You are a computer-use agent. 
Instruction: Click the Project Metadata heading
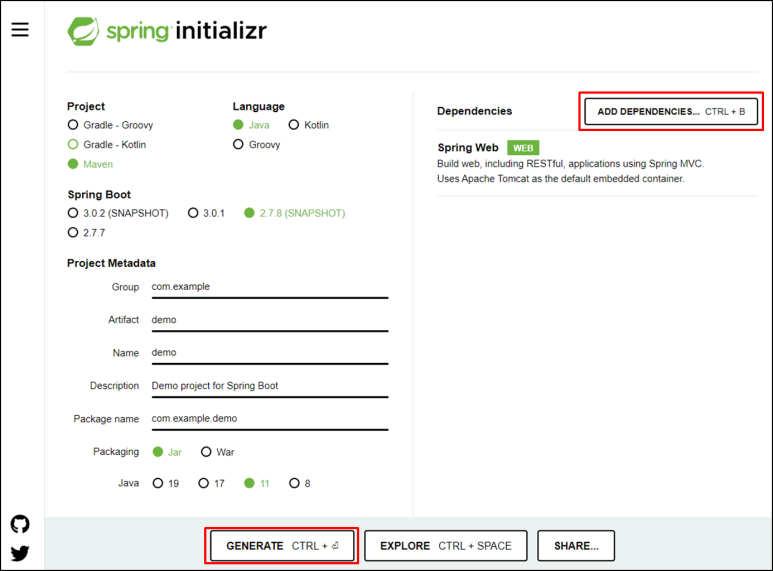[111, 263]
